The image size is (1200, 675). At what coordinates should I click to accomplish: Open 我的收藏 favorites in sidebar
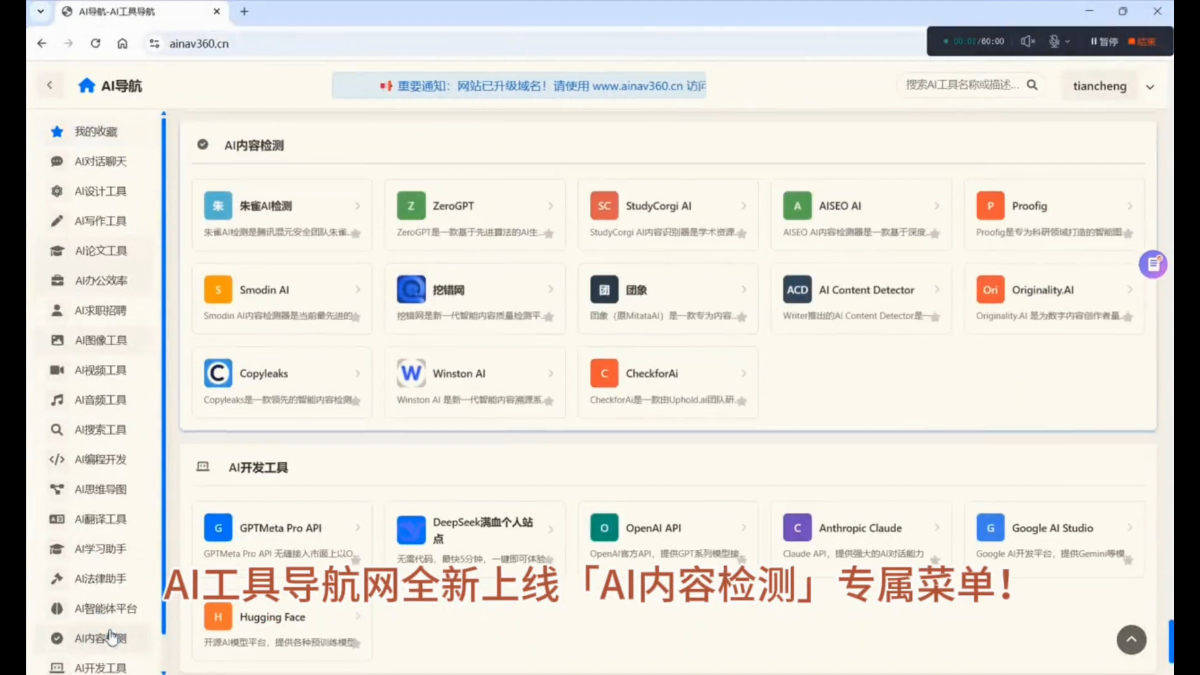coord(95,131)
